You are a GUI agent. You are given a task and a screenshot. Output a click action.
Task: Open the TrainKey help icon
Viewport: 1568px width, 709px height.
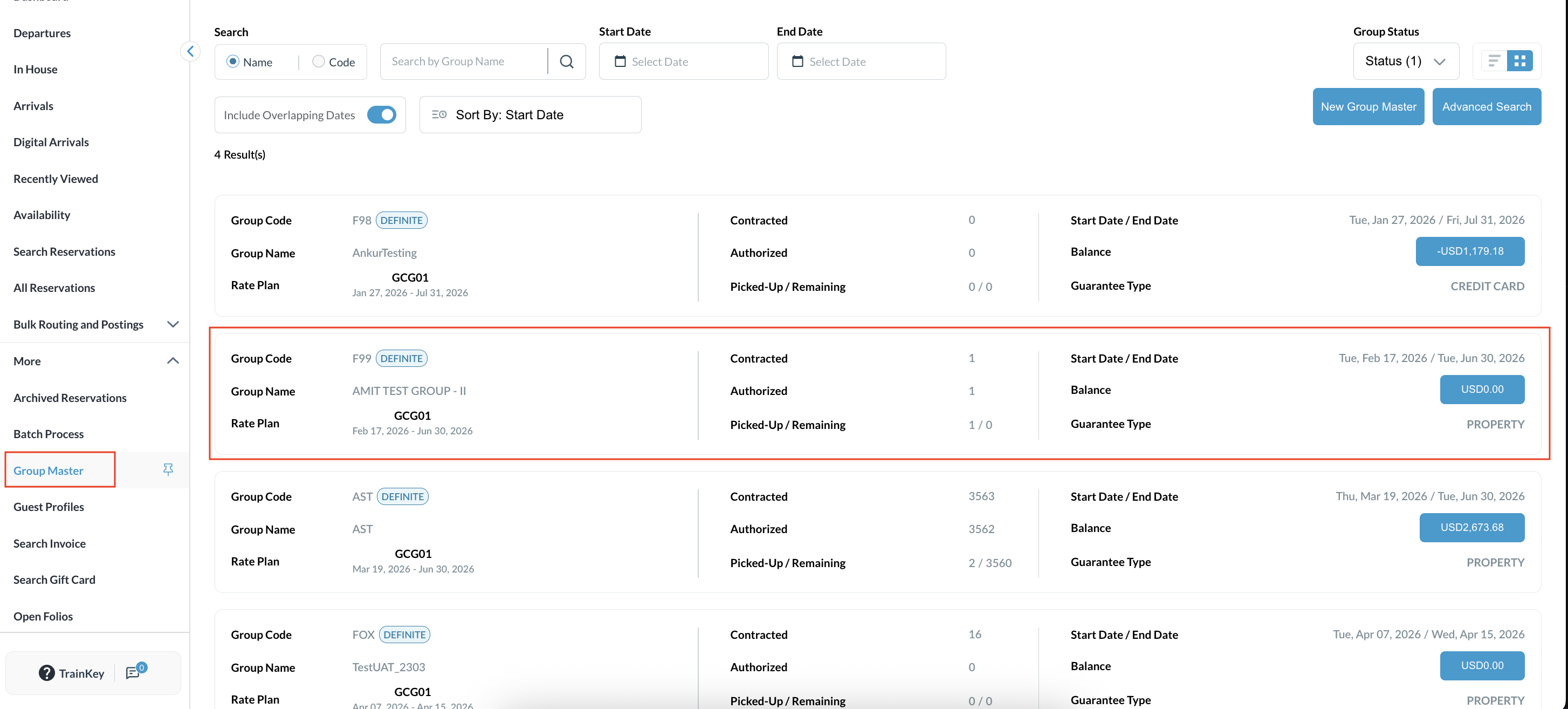point(47,672)
